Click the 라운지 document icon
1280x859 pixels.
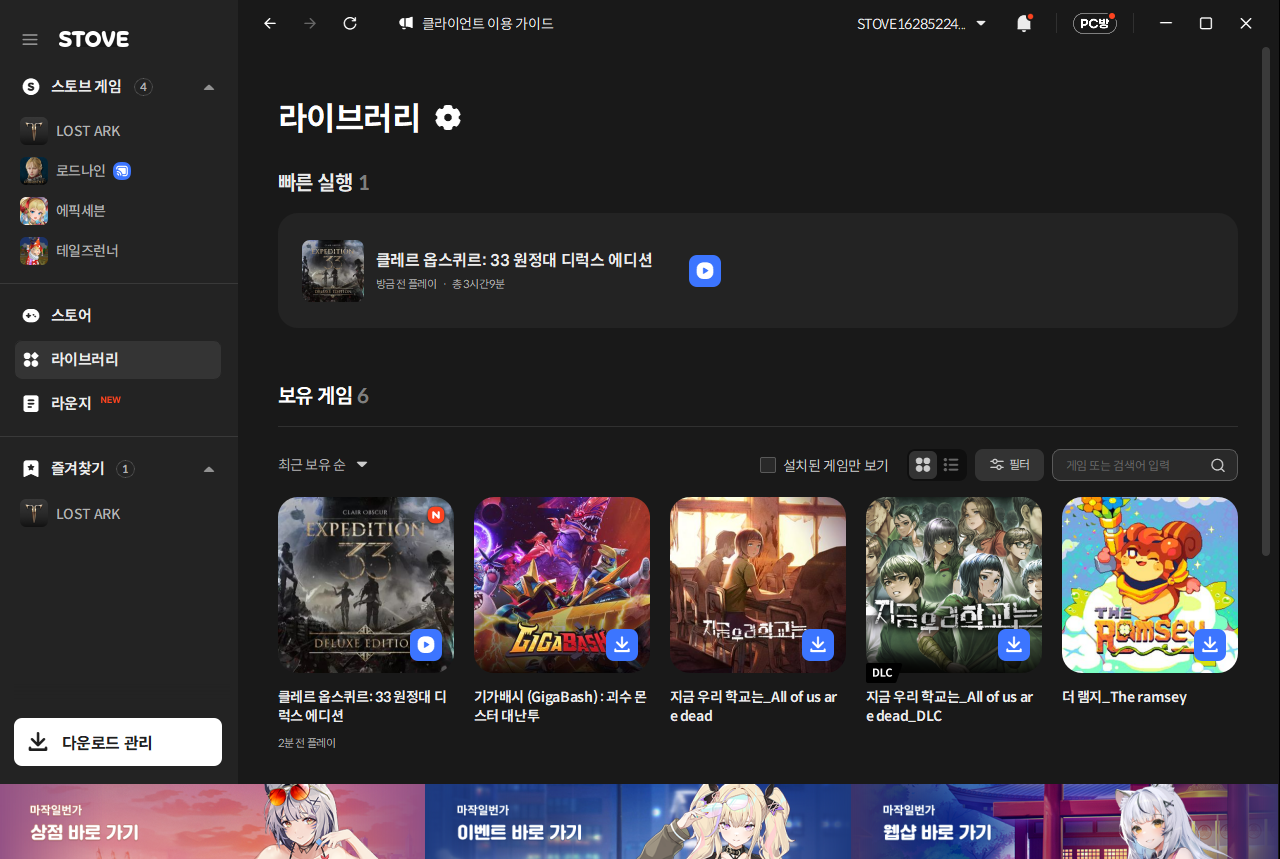31,403
